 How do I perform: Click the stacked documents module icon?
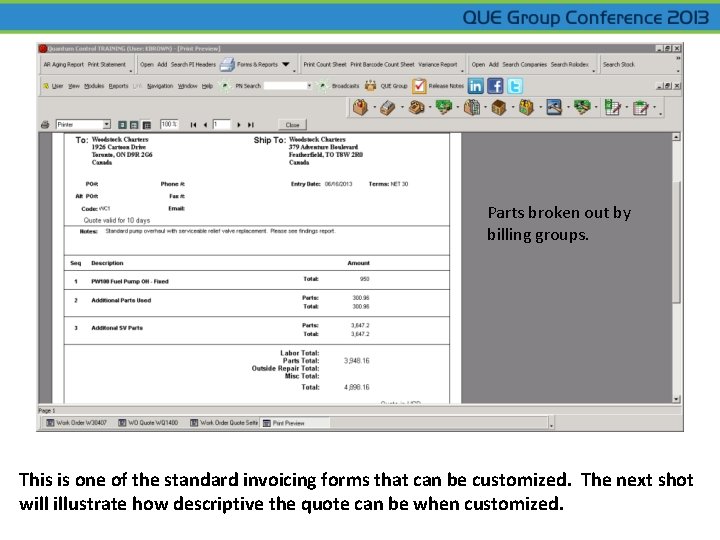pos(472,107)
